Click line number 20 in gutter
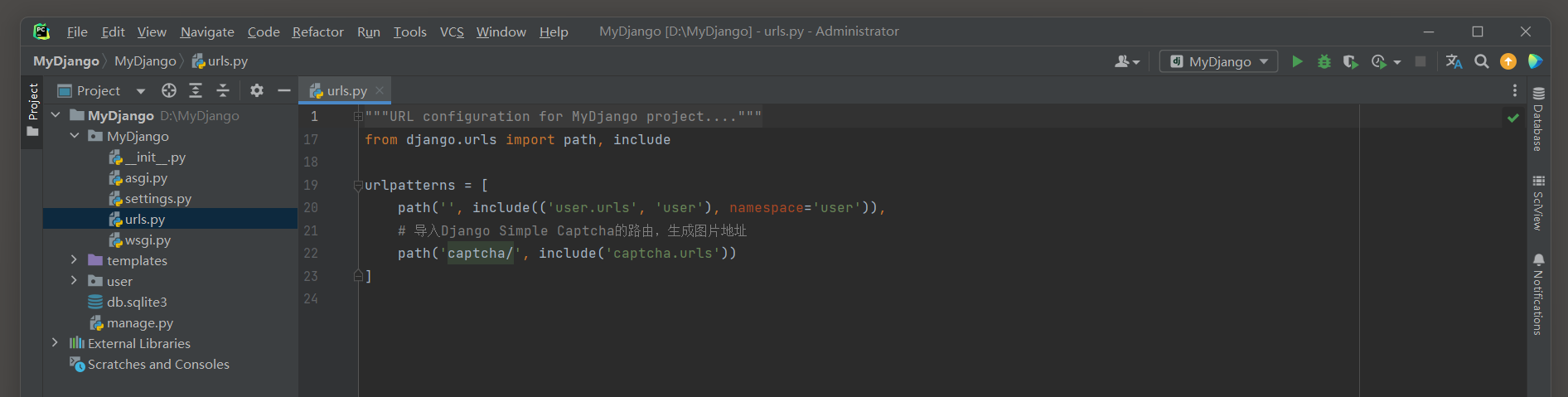The width and height of the screenshot is (1568, 397). click(x=311, y=208)
